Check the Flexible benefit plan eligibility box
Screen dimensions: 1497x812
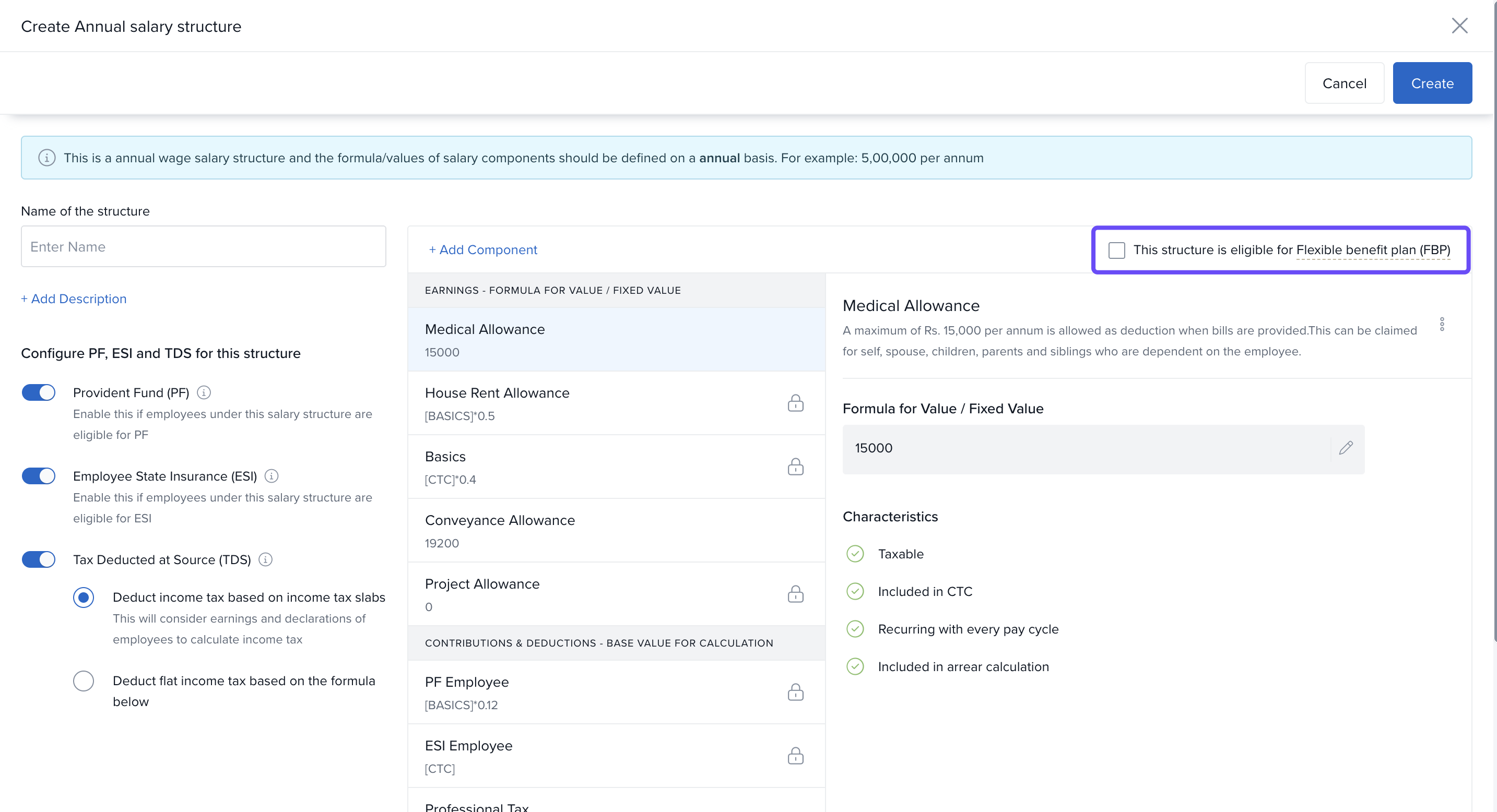pos(1116,250)
